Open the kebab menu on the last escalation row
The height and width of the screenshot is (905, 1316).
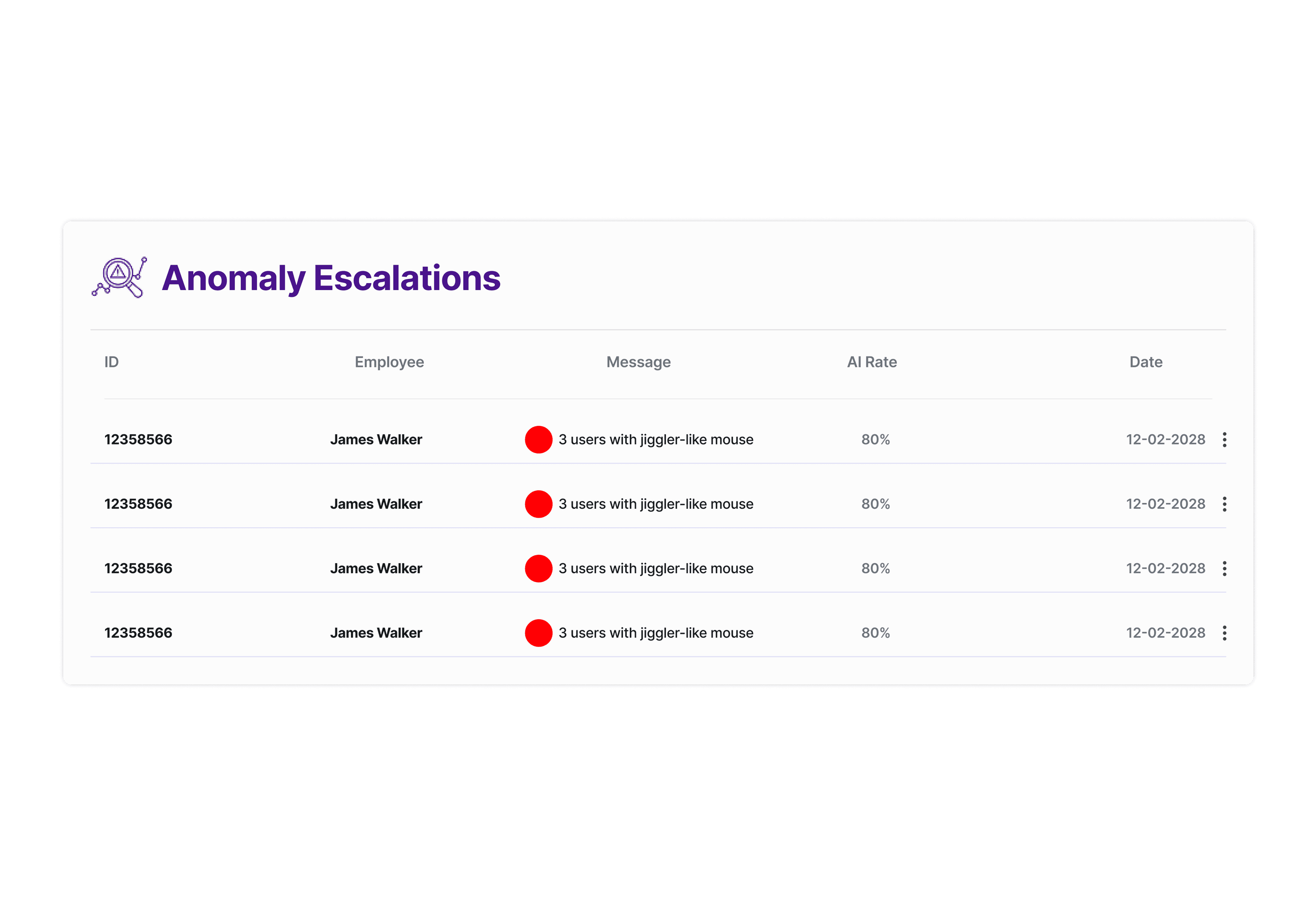tap(1225, 633)
